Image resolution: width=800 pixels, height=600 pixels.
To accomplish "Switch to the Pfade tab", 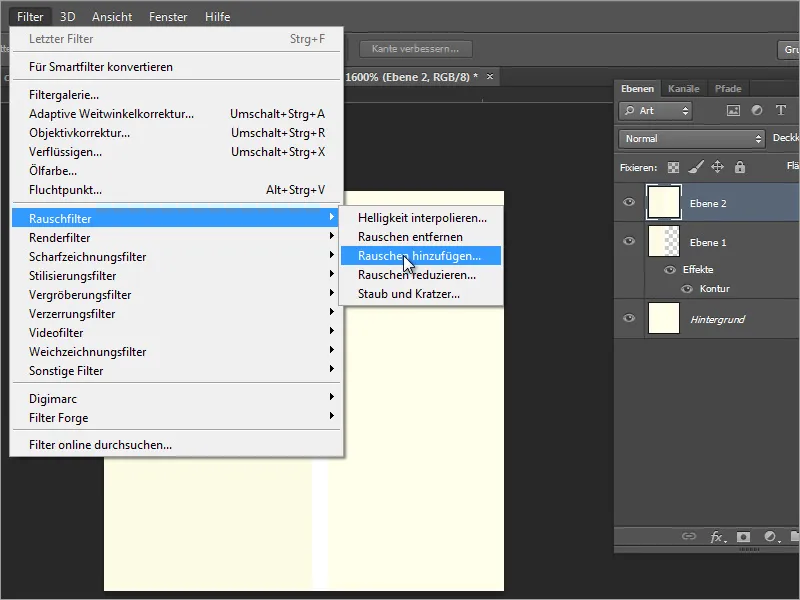I will tap(728, 89).
